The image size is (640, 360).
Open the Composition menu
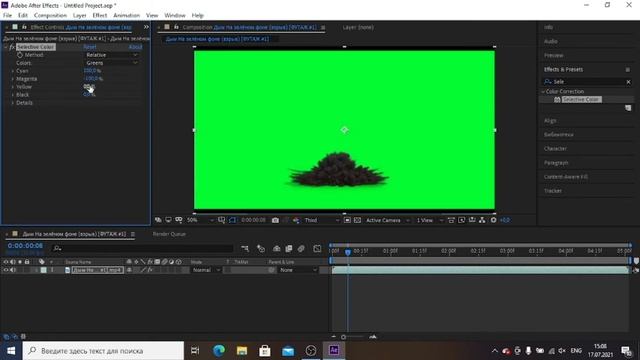(50, 16)
